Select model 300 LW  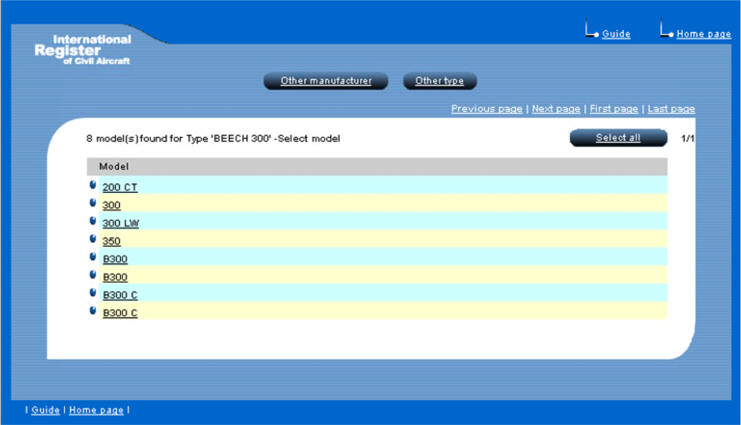[121, 223]
